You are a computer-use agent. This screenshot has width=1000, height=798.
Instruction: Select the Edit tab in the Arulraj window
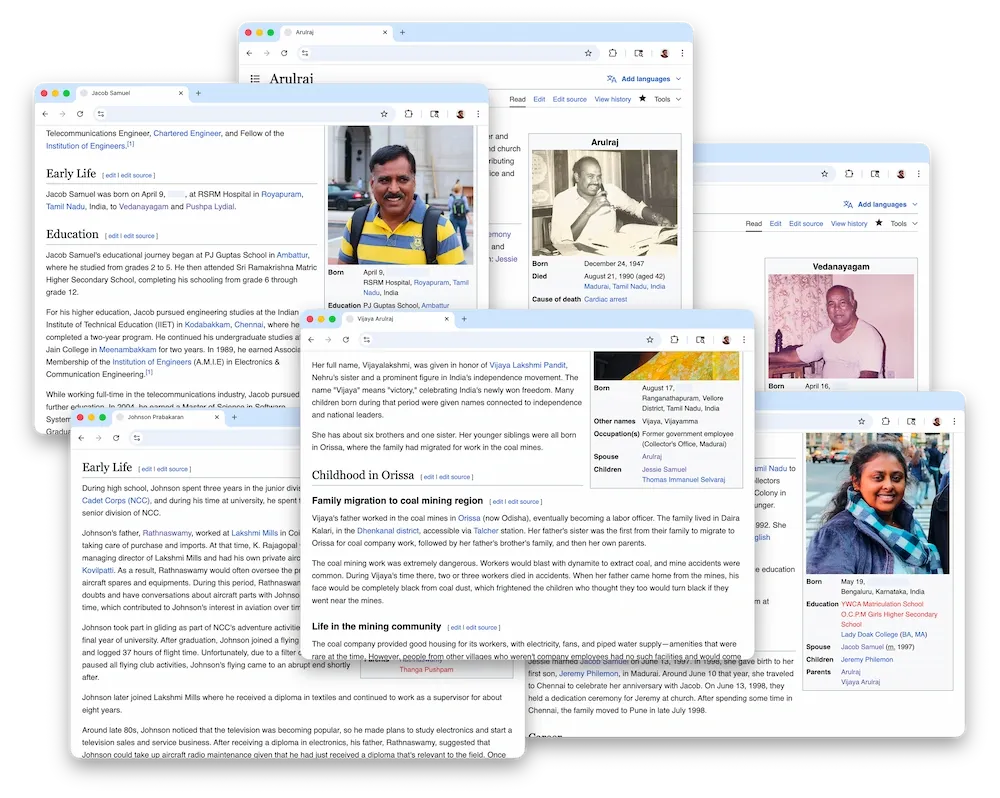(x=539, y=100)
